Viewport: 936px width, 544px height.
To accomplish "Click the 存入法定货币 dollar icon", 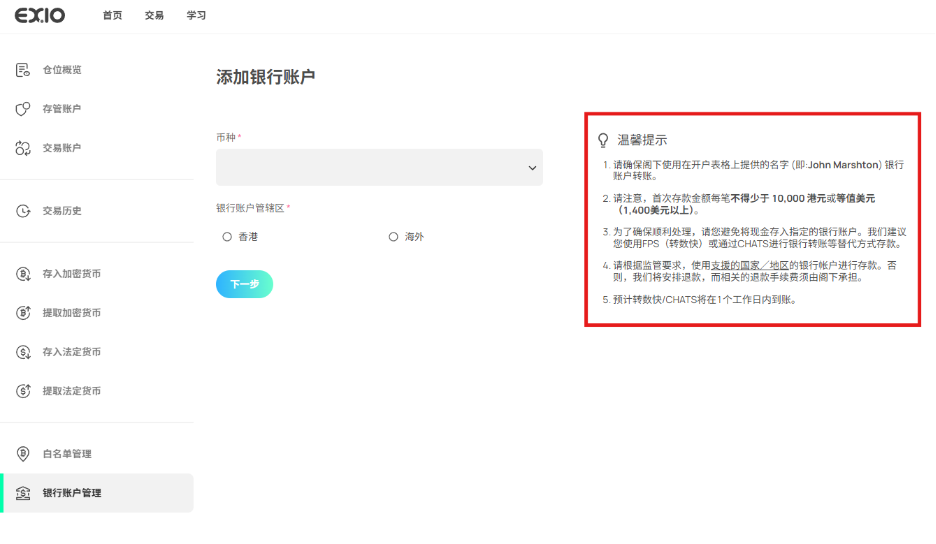I will coord(23,352).
